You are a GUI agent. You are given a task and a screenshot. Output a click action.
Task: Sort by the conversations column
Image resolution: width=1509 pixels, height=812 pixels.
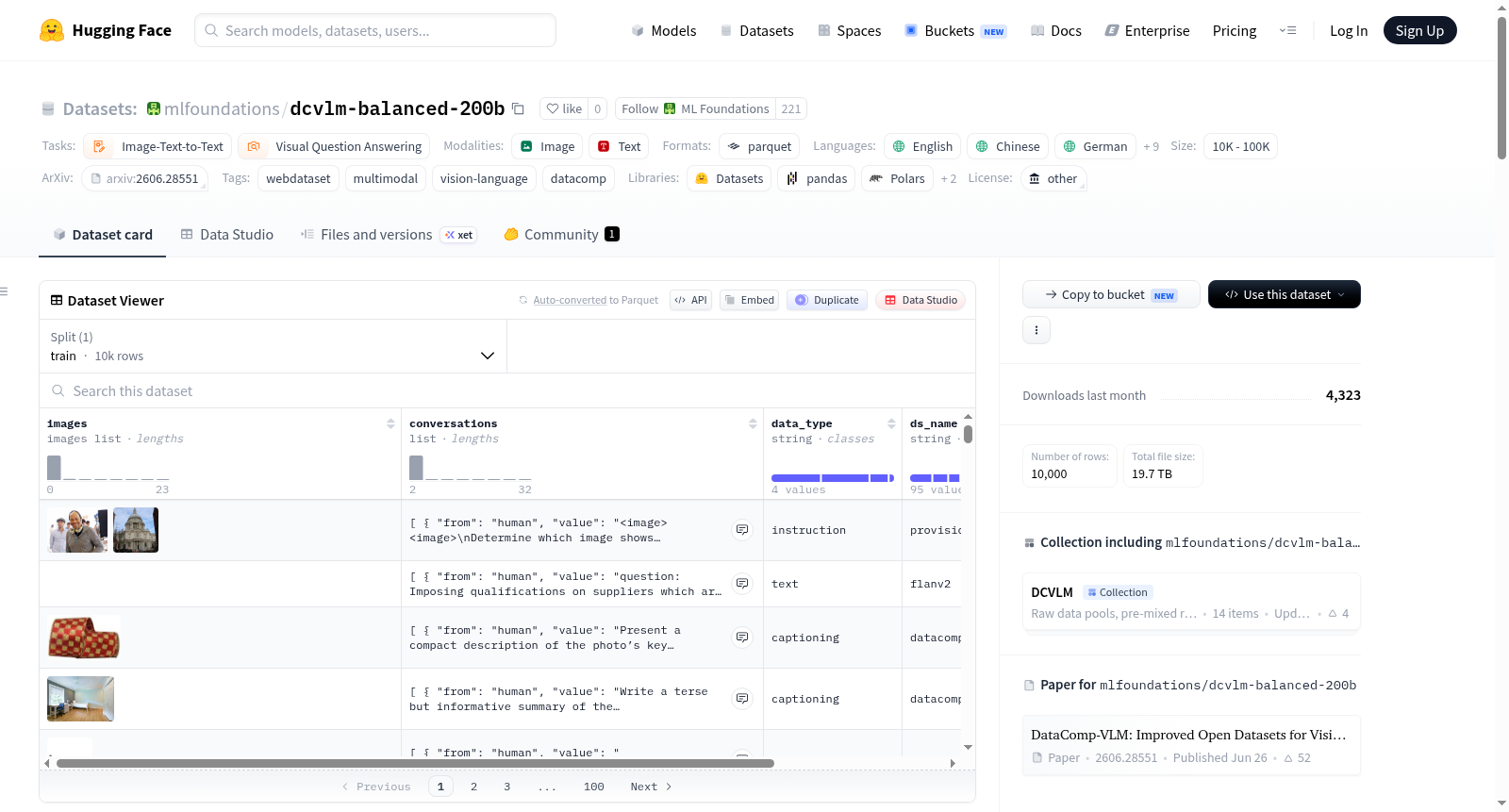753,423
